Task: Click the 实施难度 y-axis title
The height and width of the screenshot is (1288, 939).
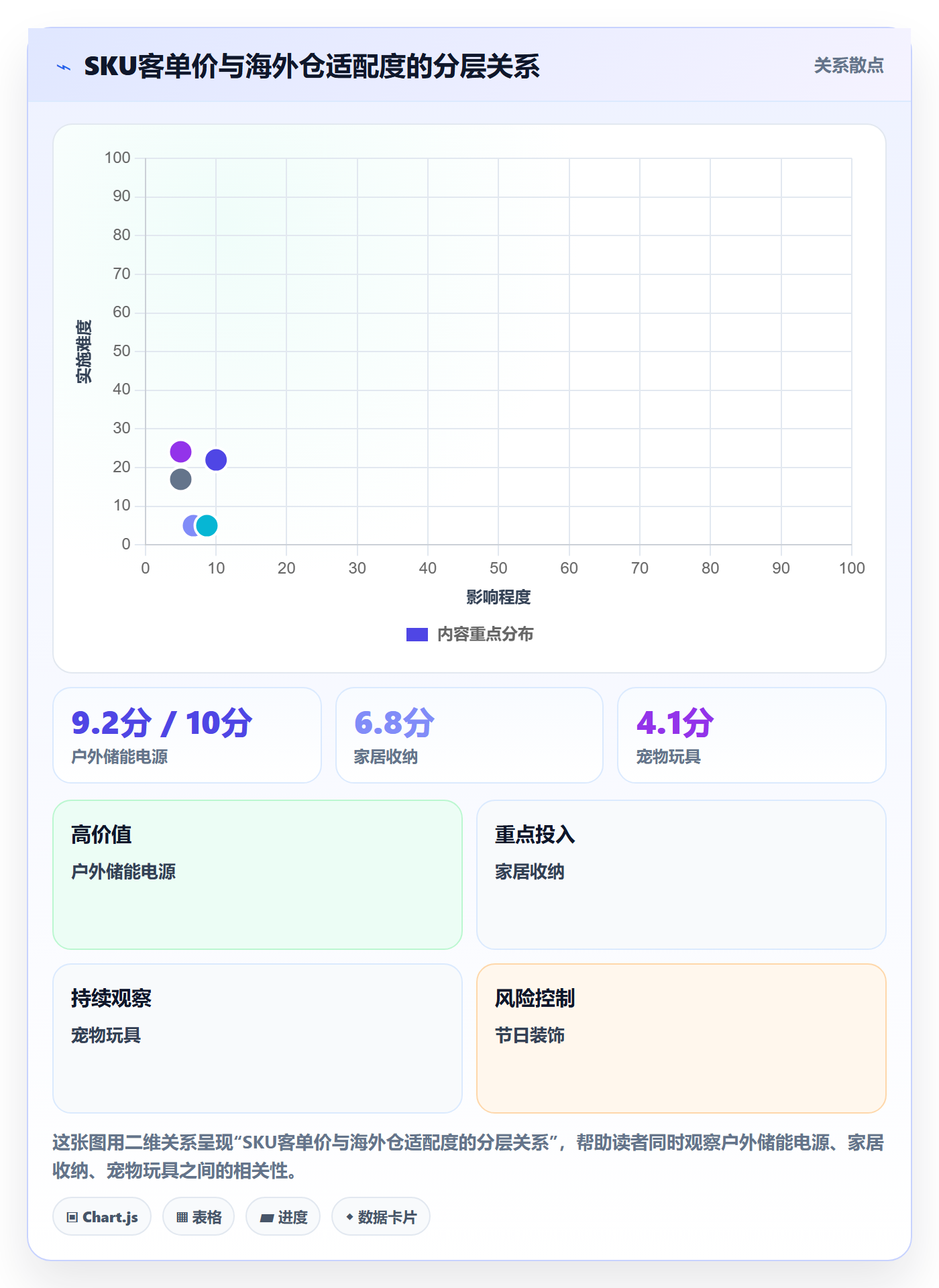Action: click(84, 351)
